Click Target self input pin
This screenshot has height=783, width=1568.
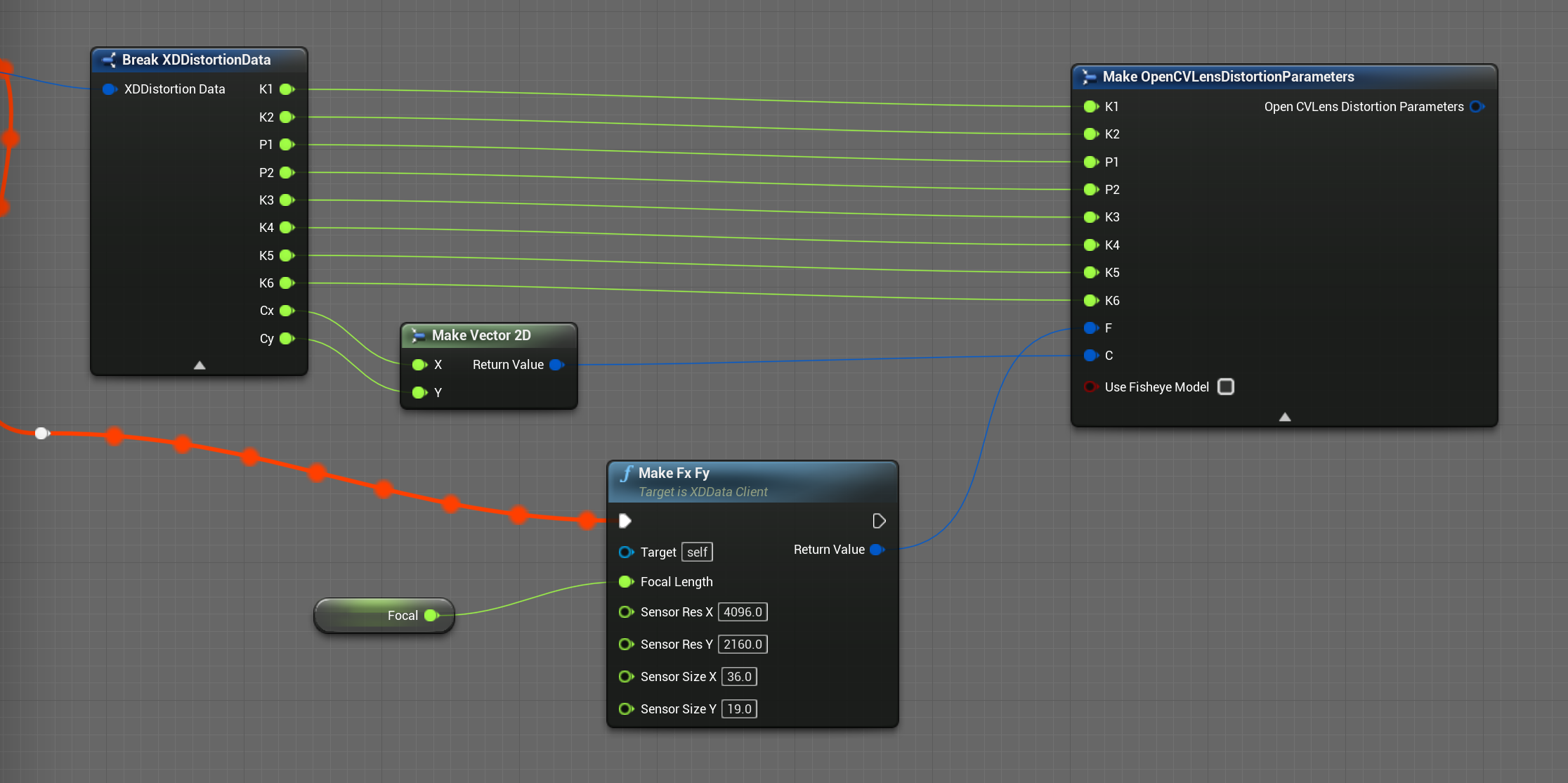coord(625,552)
